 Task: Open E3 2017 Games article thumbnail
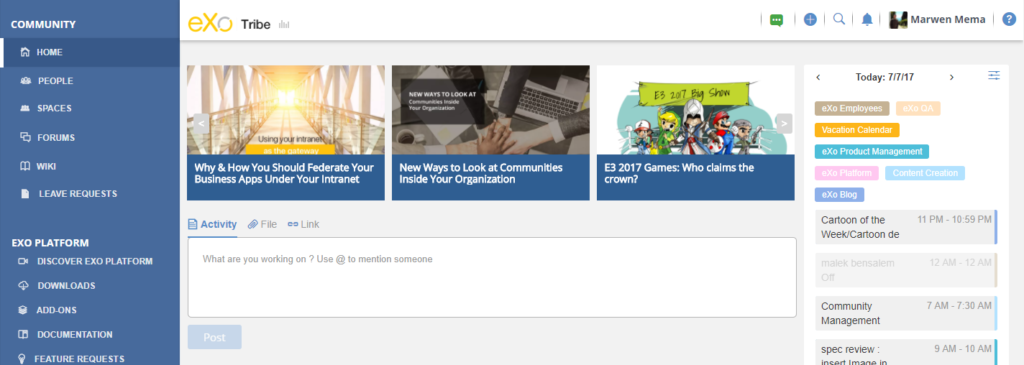[x=696, y=110]
